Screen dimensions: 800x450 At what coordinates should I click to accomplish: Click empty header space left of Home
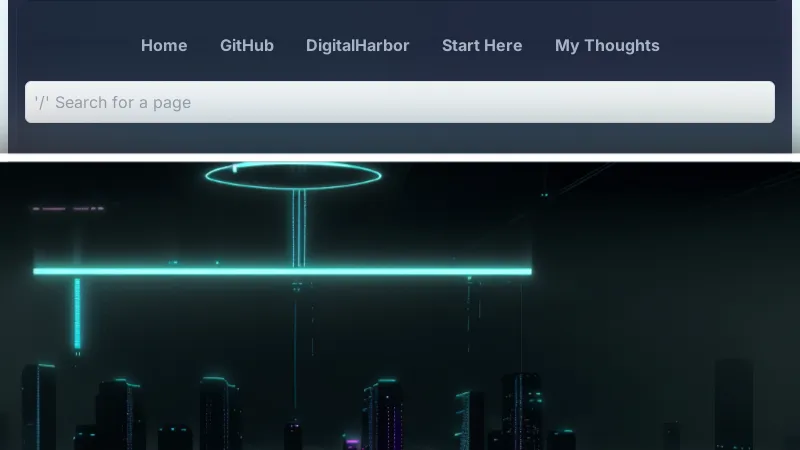point(70,45)
